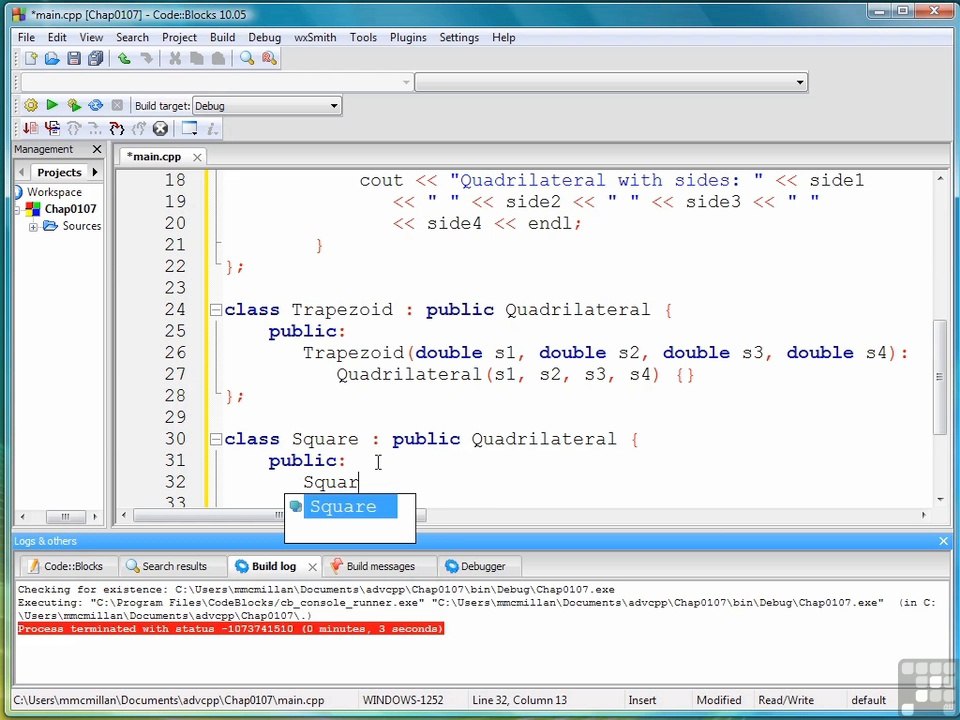Expand the Sources folder in project tree

[x=34, y=227]
